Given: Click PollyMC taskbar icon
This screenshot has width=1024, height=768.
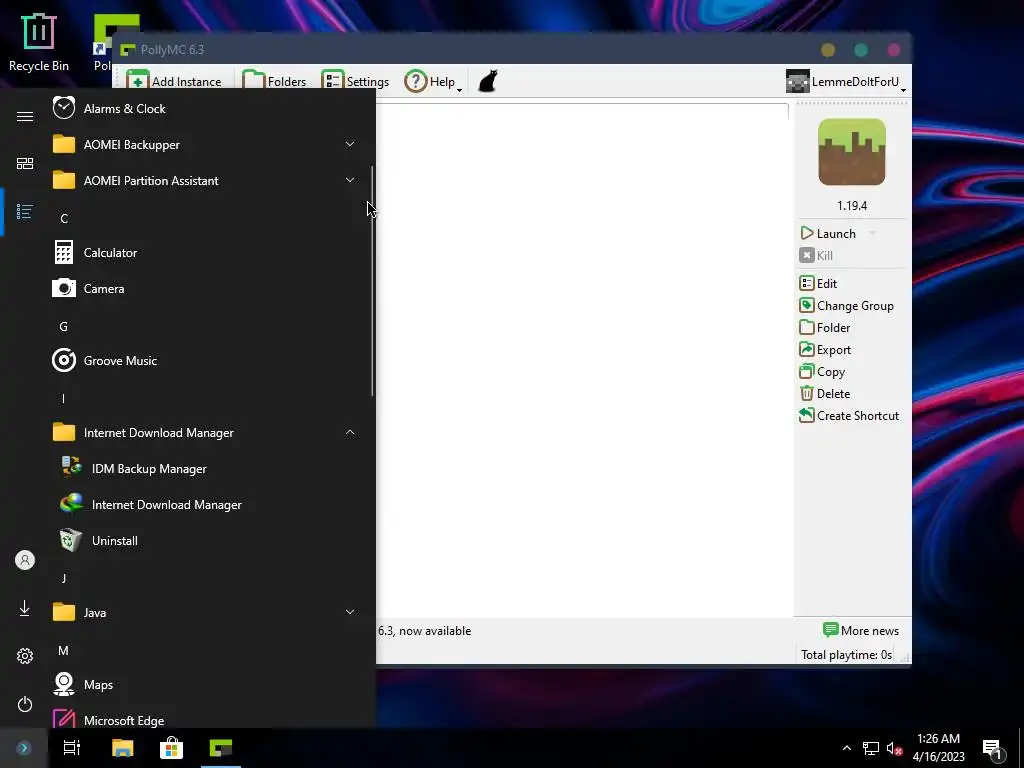Looking at the screenshot, I should coord(221,748).
